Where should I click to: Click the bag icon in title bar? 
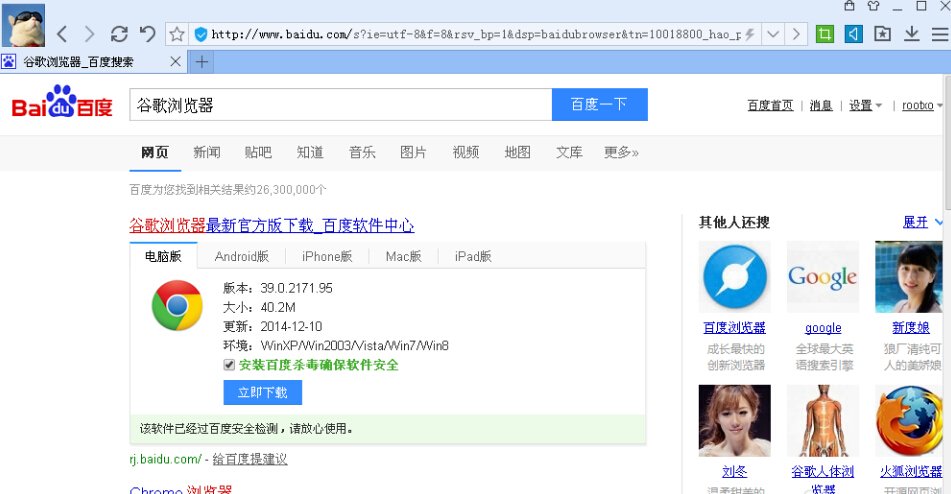coord(849,6)
